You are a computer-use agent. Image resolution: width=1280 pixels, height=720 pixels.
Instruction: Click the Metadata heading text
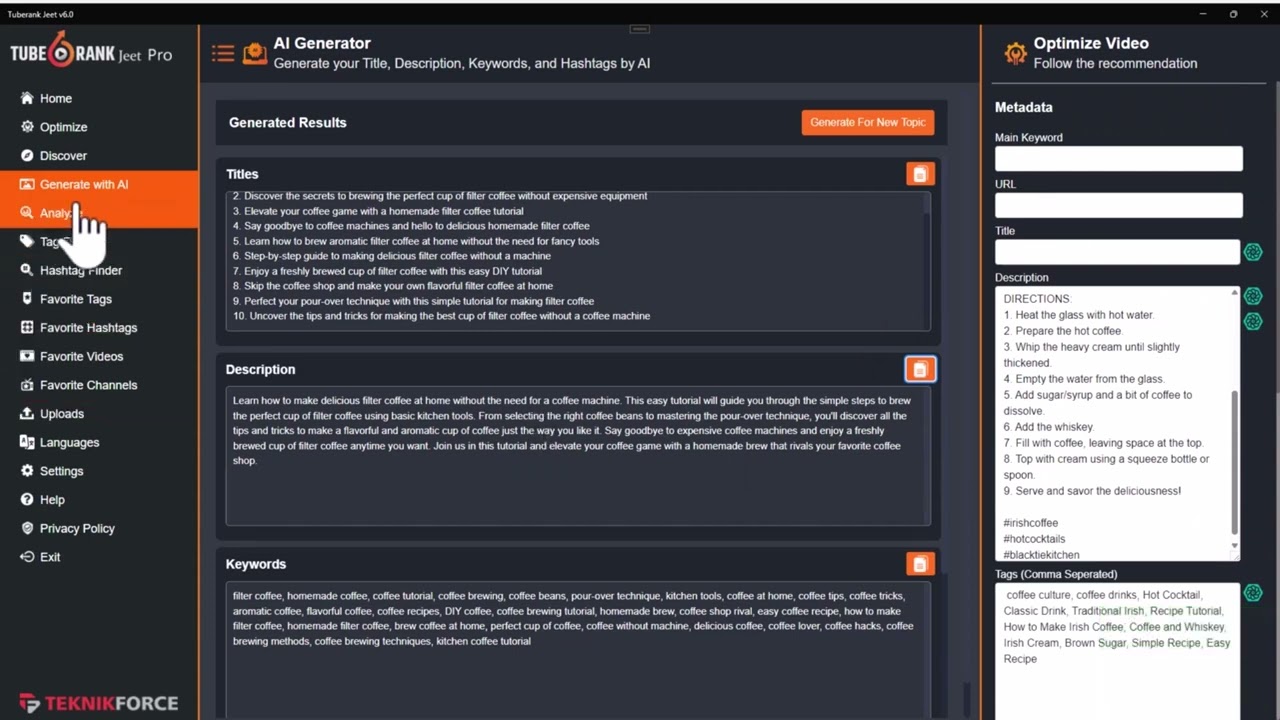(1023, 107)
